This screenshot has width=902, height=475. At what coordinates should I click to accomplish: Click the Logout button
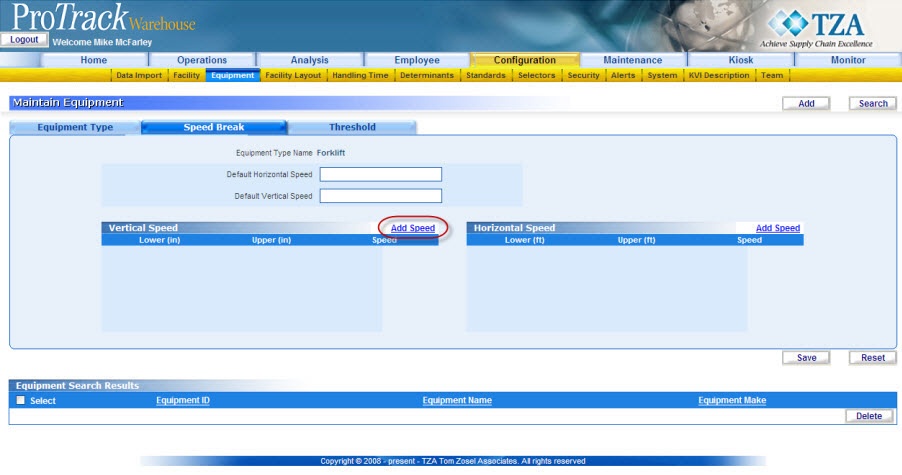coord(24,40)
